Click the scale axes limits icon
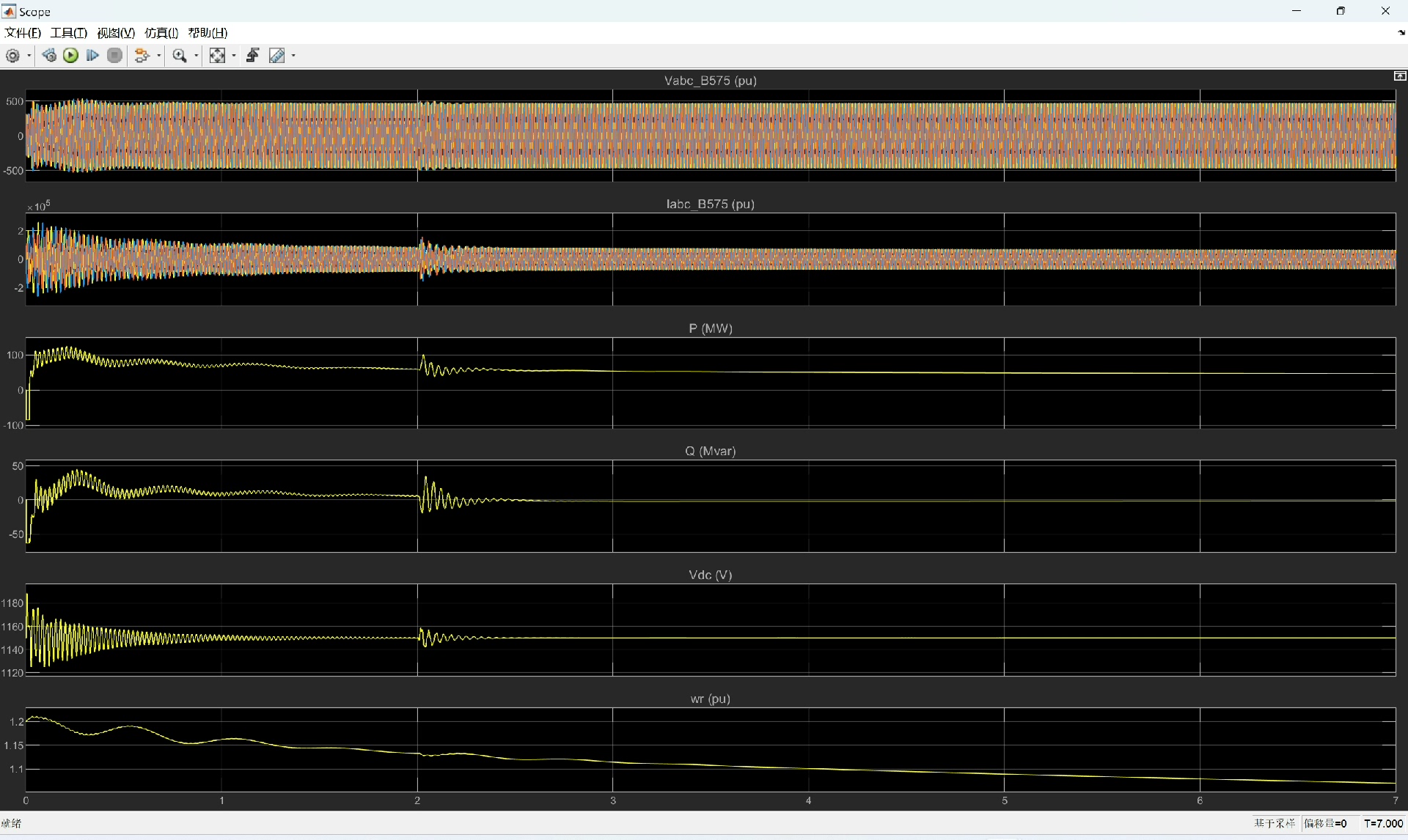The width and height of the screenshot is (1408, 840). click(x=217, y=56)
